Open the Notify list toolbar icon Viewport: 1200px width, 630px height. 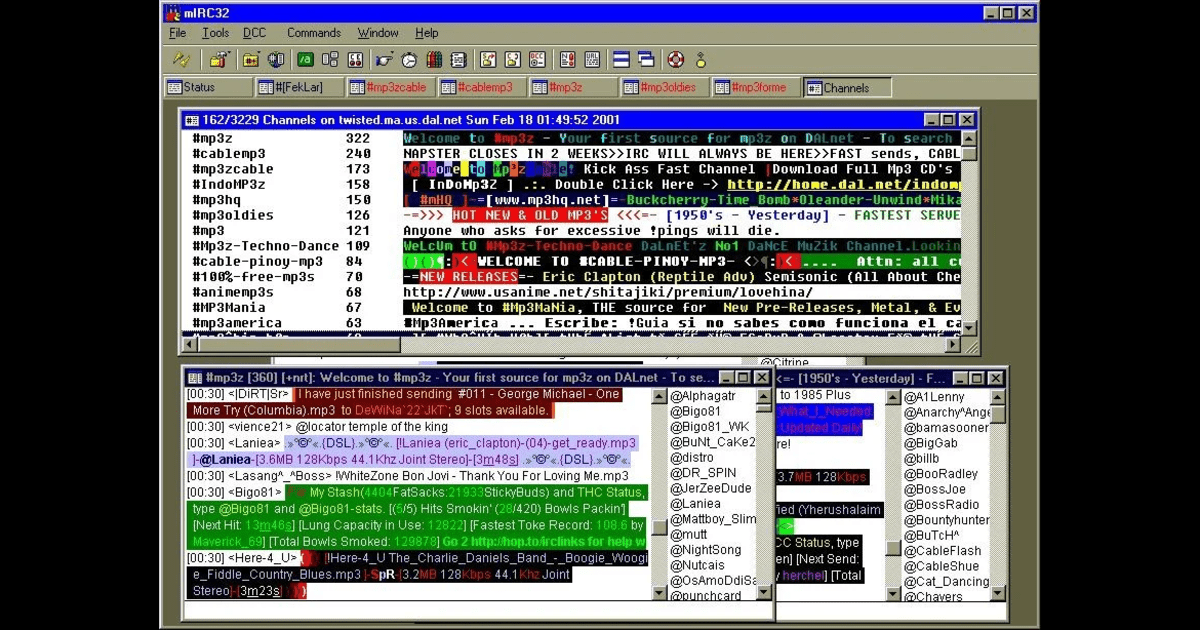pyautogui.click(x=567, y=60)
